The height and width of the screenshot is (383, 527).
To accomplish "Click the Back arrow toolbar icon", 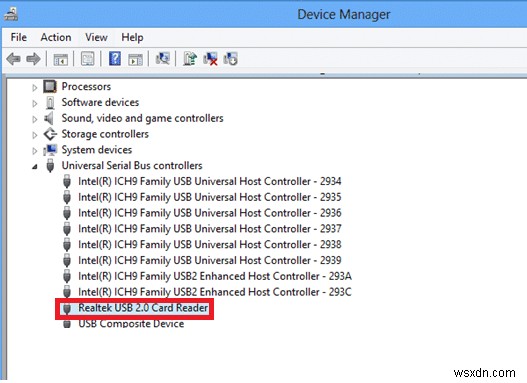I will (x=14, y=59).
